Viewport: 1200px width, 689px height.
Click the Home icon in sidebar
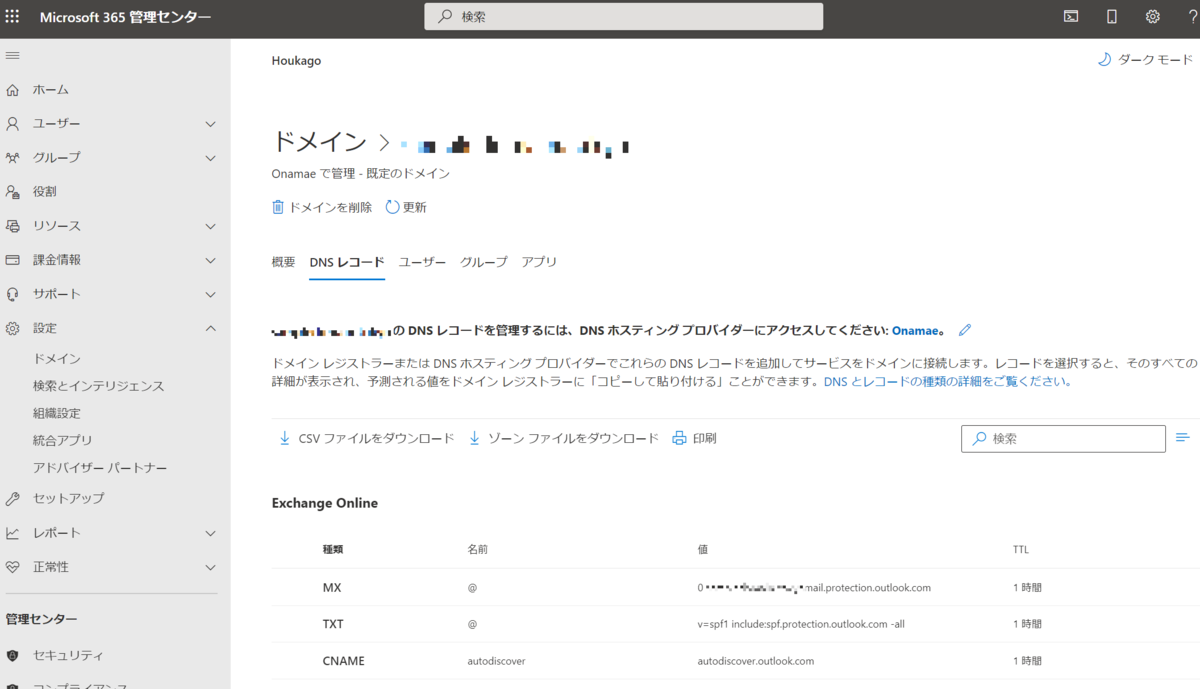point(13,90)
